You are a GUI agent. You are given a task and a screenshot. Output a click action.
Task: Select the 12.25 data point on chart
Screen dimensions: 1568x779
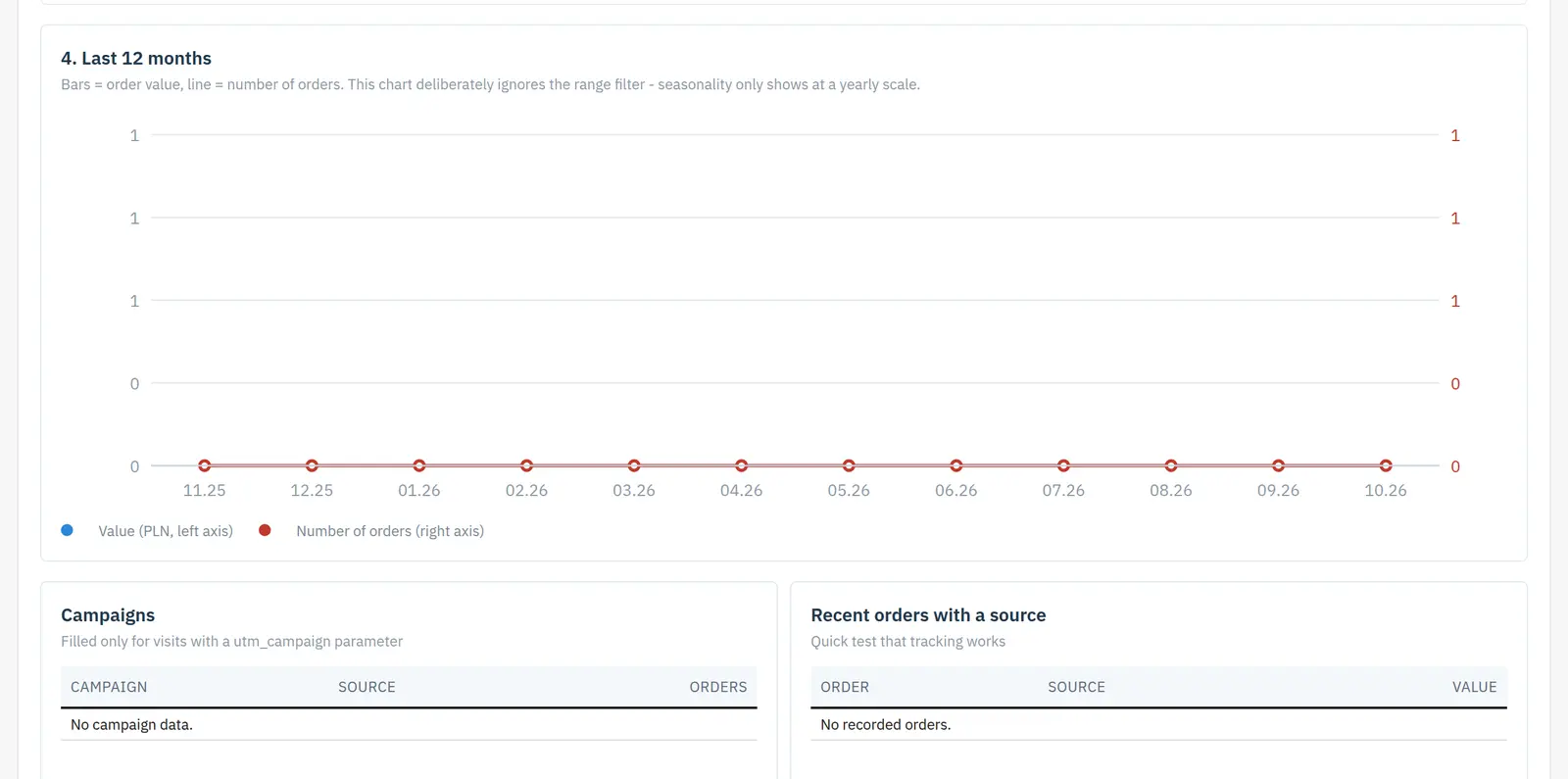coord(312,465)
